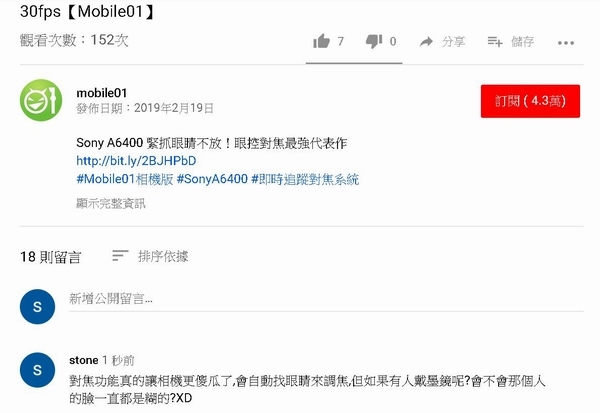Expand description via 顯示完整資訊
Image resolution: width=600 pixels, height=413 pixels.
pos(111,203)
